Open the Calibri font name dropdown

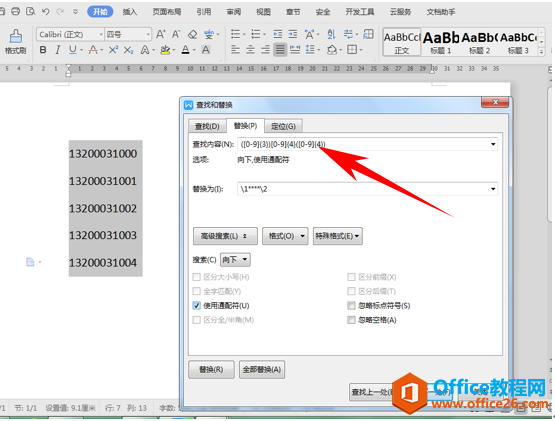pos(101,34)
